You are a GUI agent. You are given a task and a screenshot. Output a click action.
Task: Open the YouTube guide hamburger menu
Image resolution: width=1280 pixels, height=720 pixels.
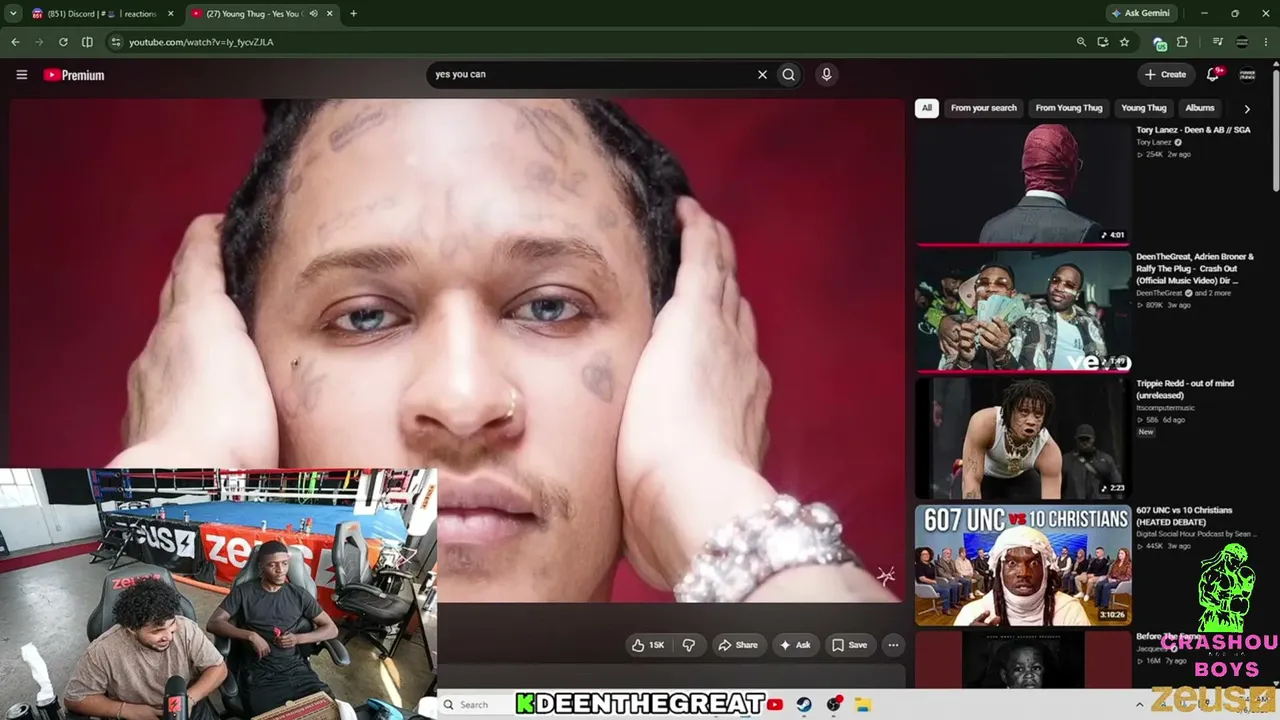click(x=21, y=74)
